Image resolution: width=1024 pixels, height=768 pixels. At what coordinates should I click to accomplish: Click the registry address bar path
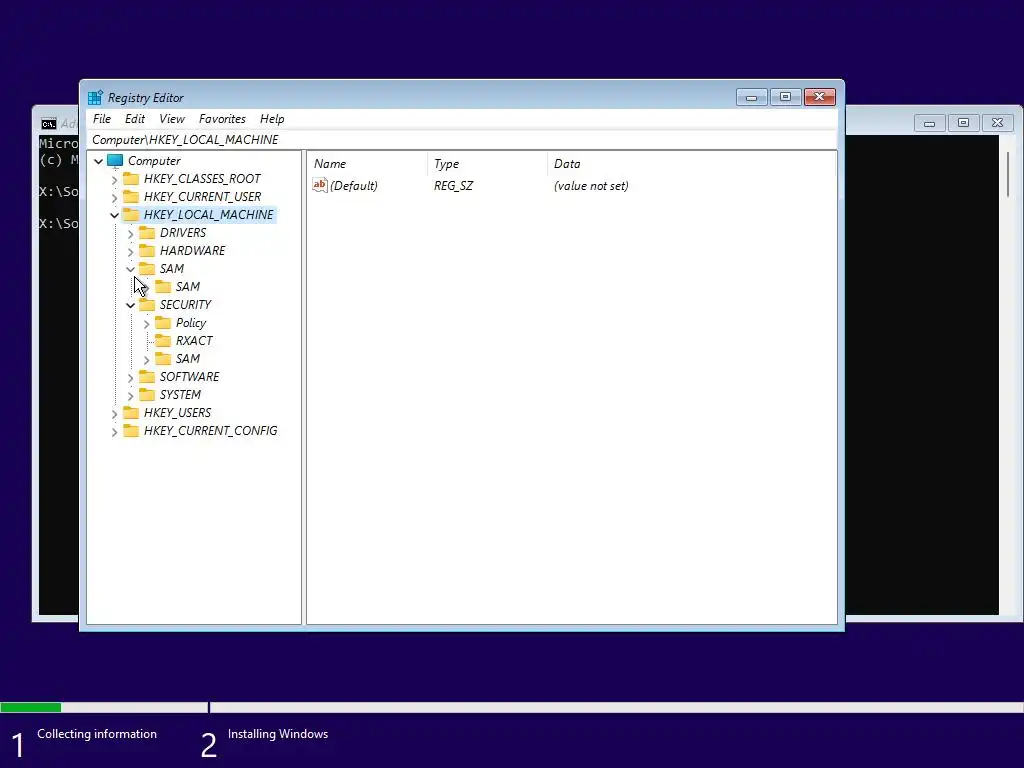click(x=462, y=140)
